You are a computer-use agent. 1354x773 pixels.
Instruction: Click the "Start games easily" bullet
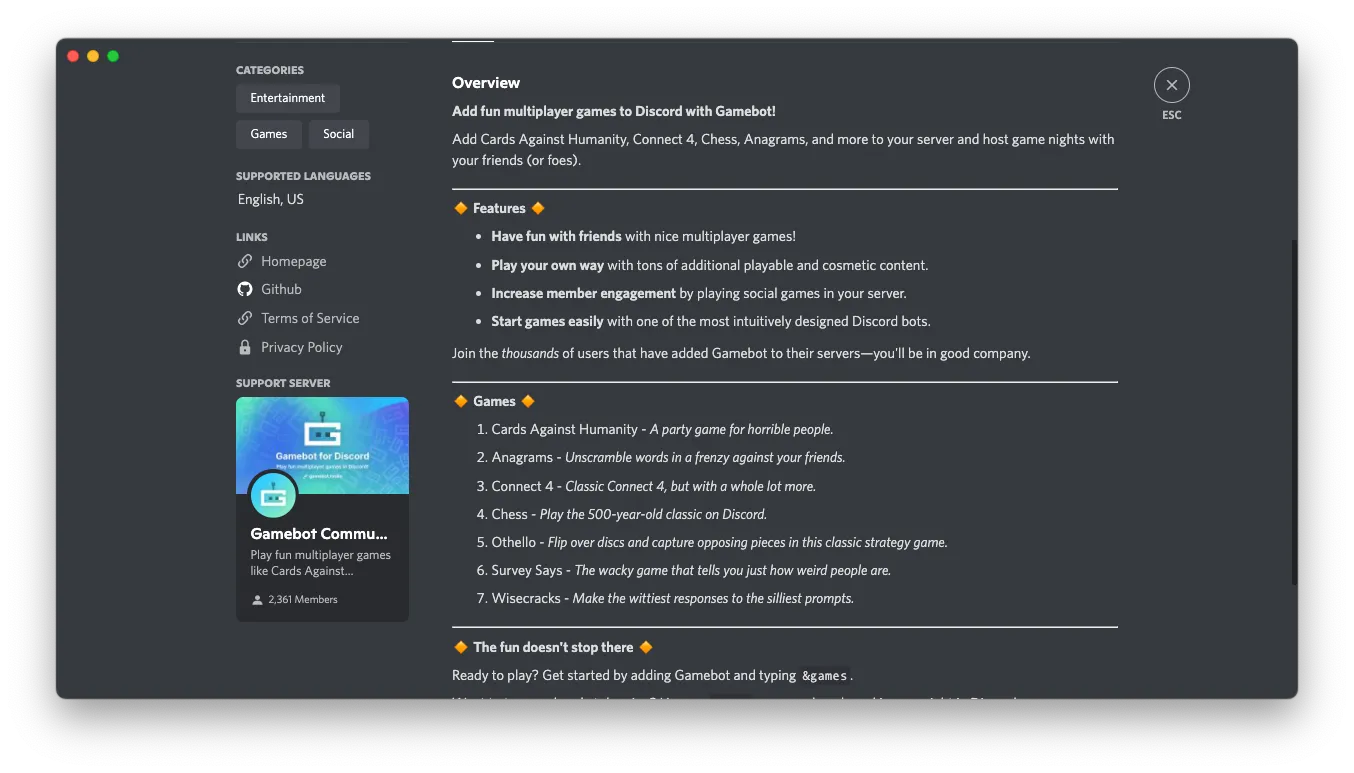[x=711, y=321]
